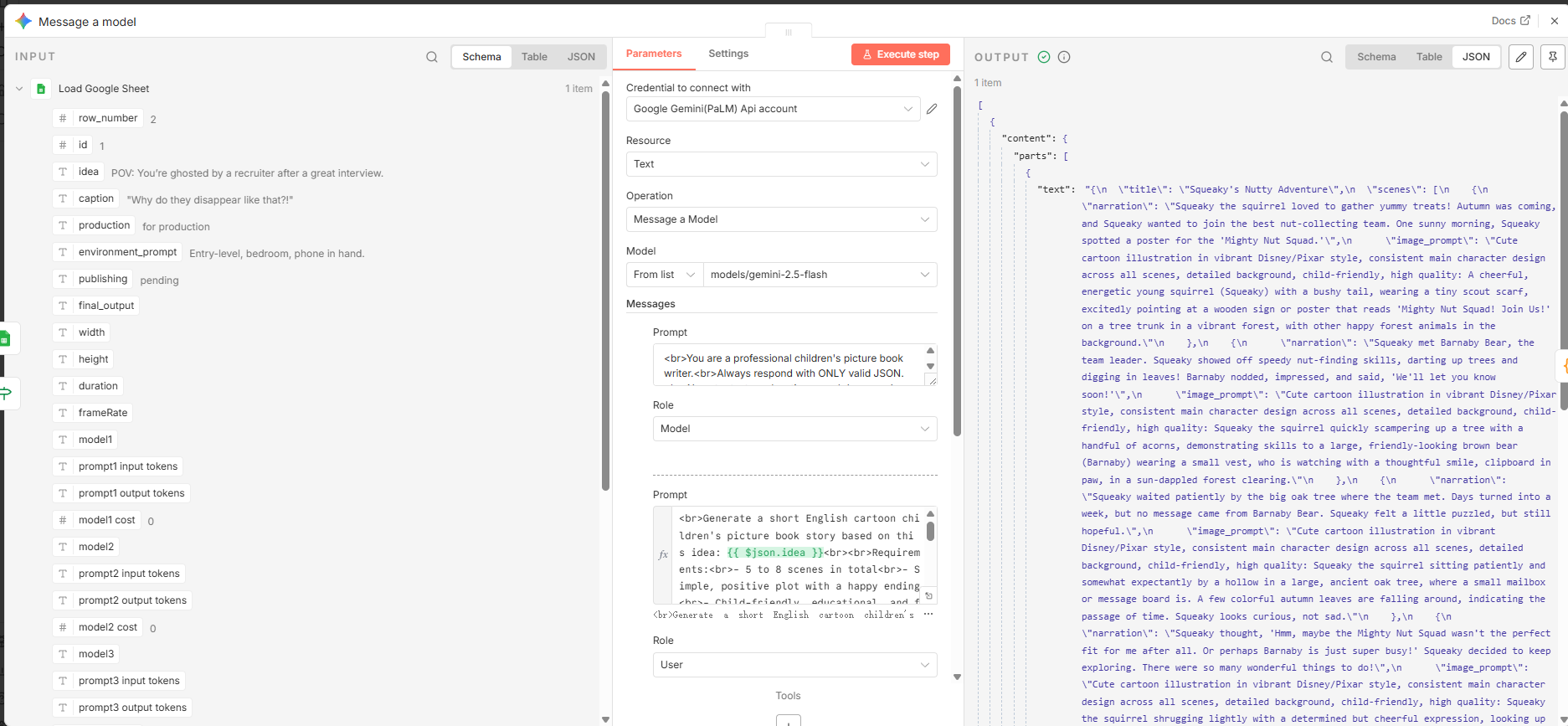1568x726 pixels.
Task: Edit the Gemini credential pencil icon
Action: (x=932, y=109)
